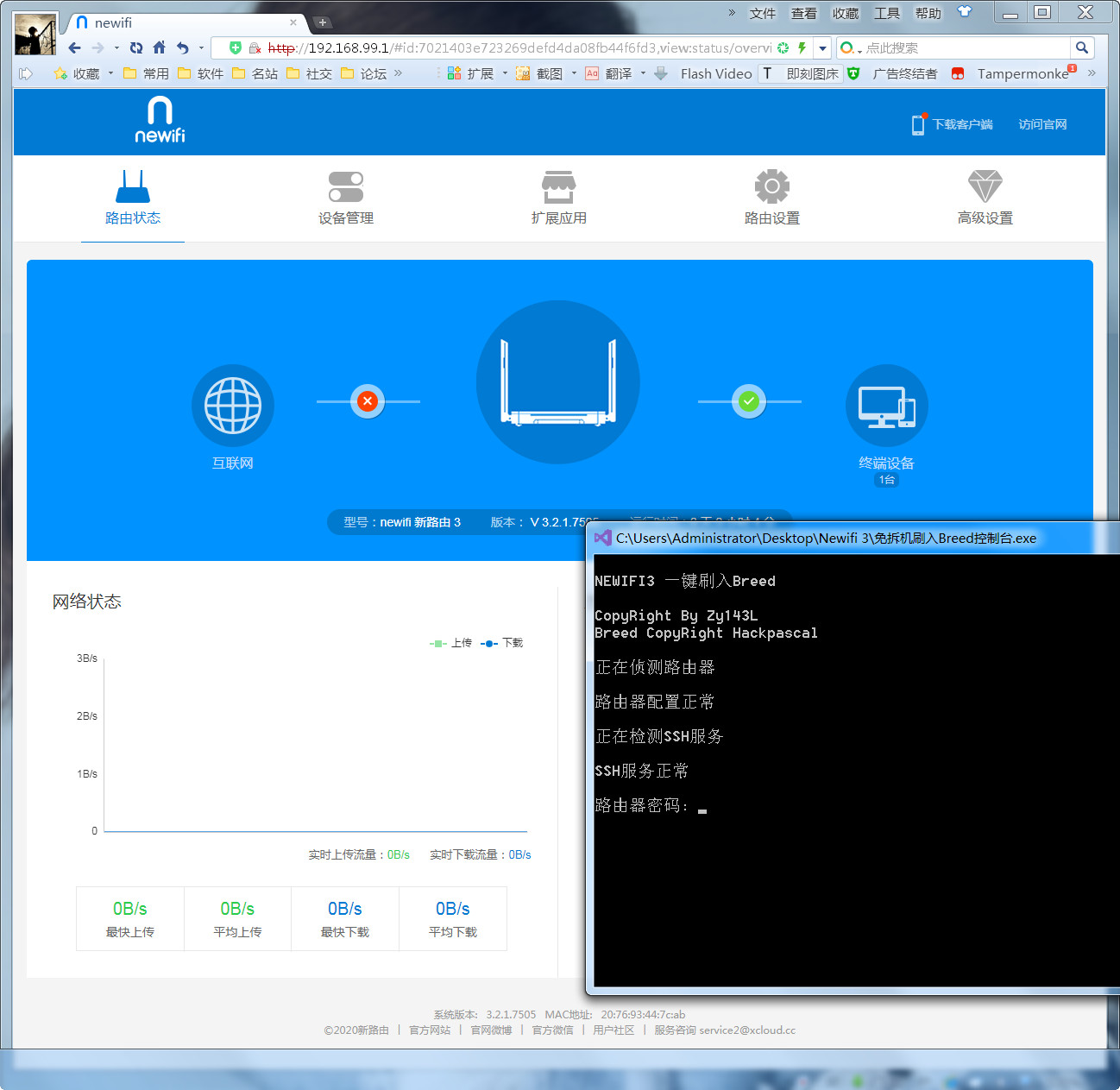Open the 设备管理 device management tab
This screenshot has height=1090, width=1120.
click(346, 198)
